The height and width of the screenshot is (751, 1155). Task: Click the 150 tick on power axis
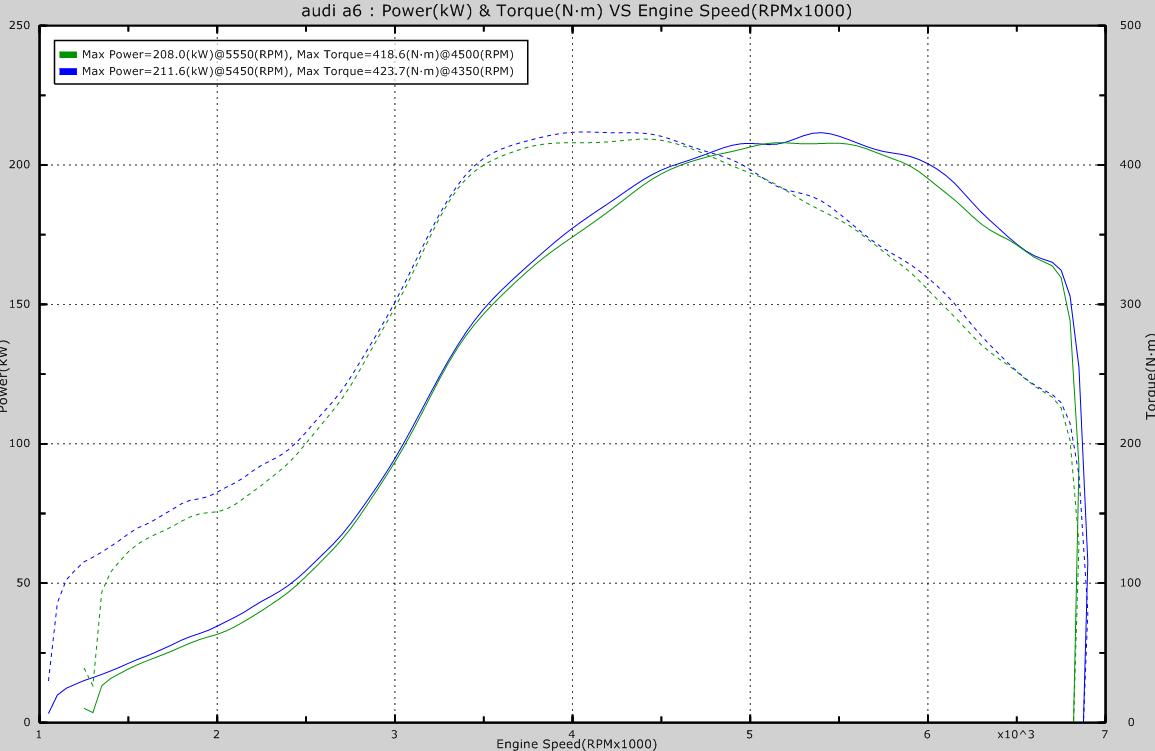pos(20,304)
